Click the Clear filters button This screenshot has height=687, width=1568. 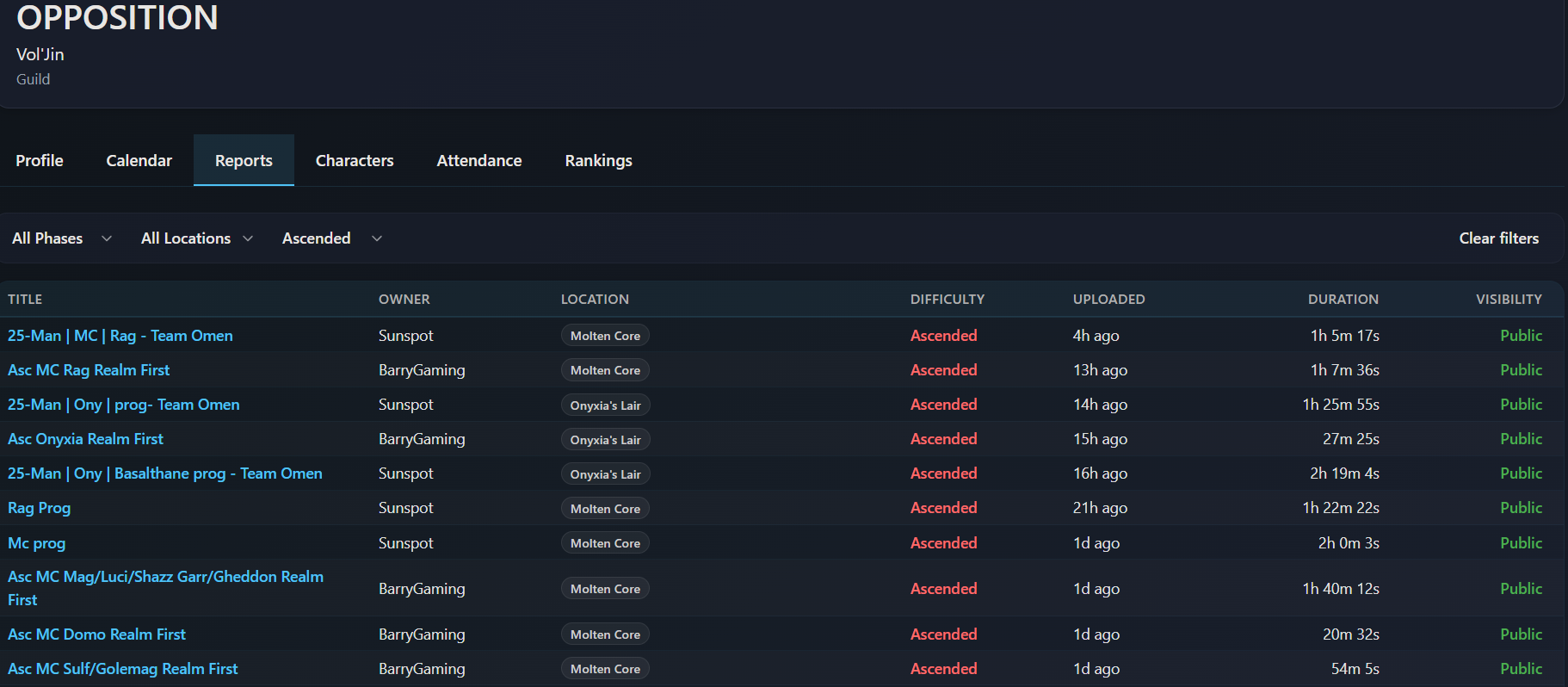point(1499,238)
